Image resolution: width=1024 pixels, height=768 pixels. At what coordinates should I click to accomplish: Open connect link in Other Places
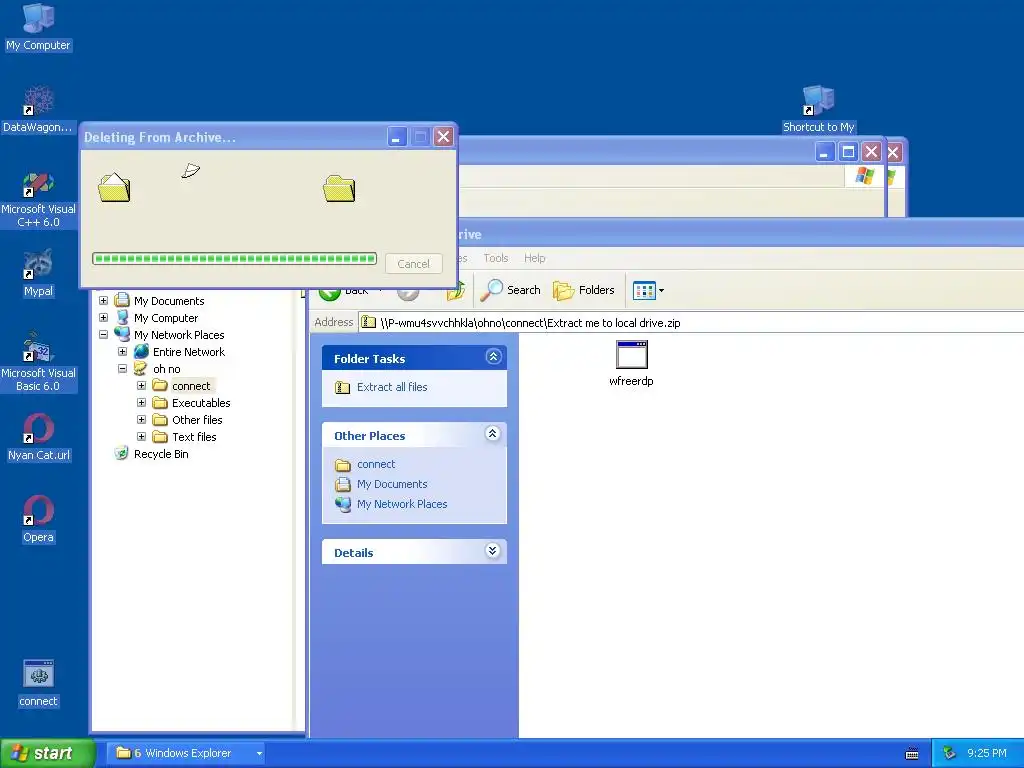pos(376,464)
